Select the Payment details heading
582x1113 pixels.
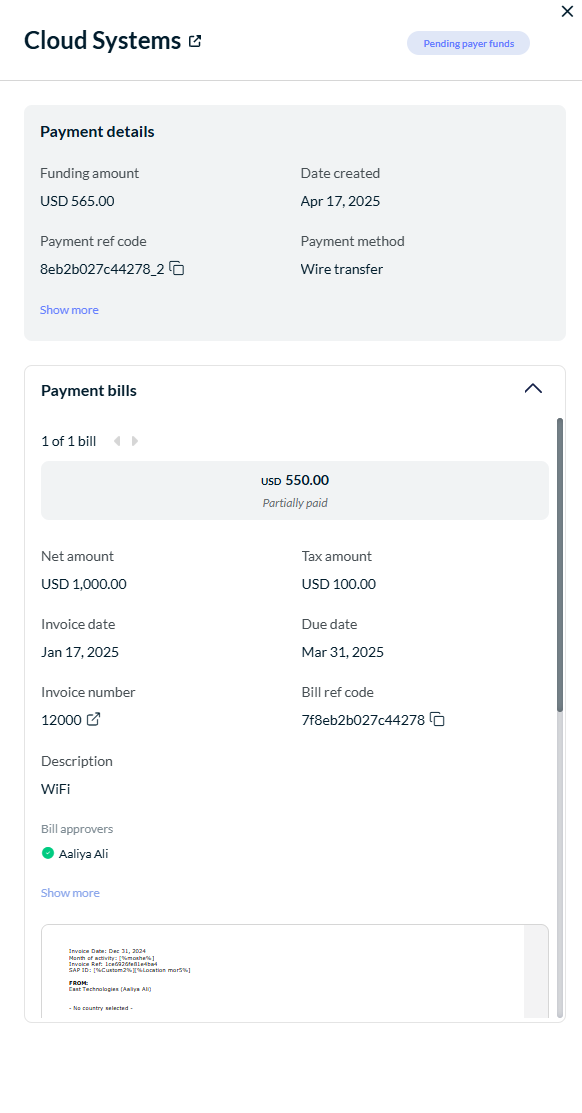[97, 131]
